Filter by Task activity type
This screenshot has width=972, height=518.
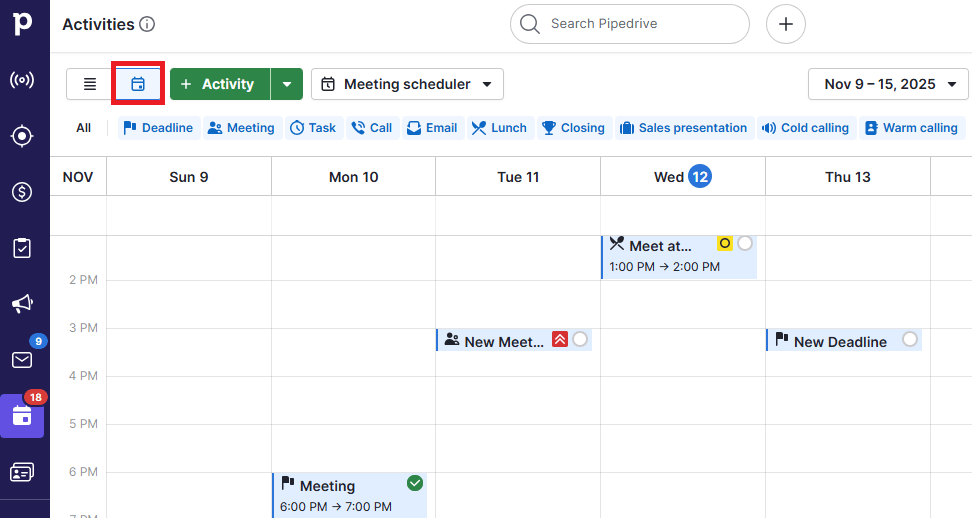tap(314, 128)
